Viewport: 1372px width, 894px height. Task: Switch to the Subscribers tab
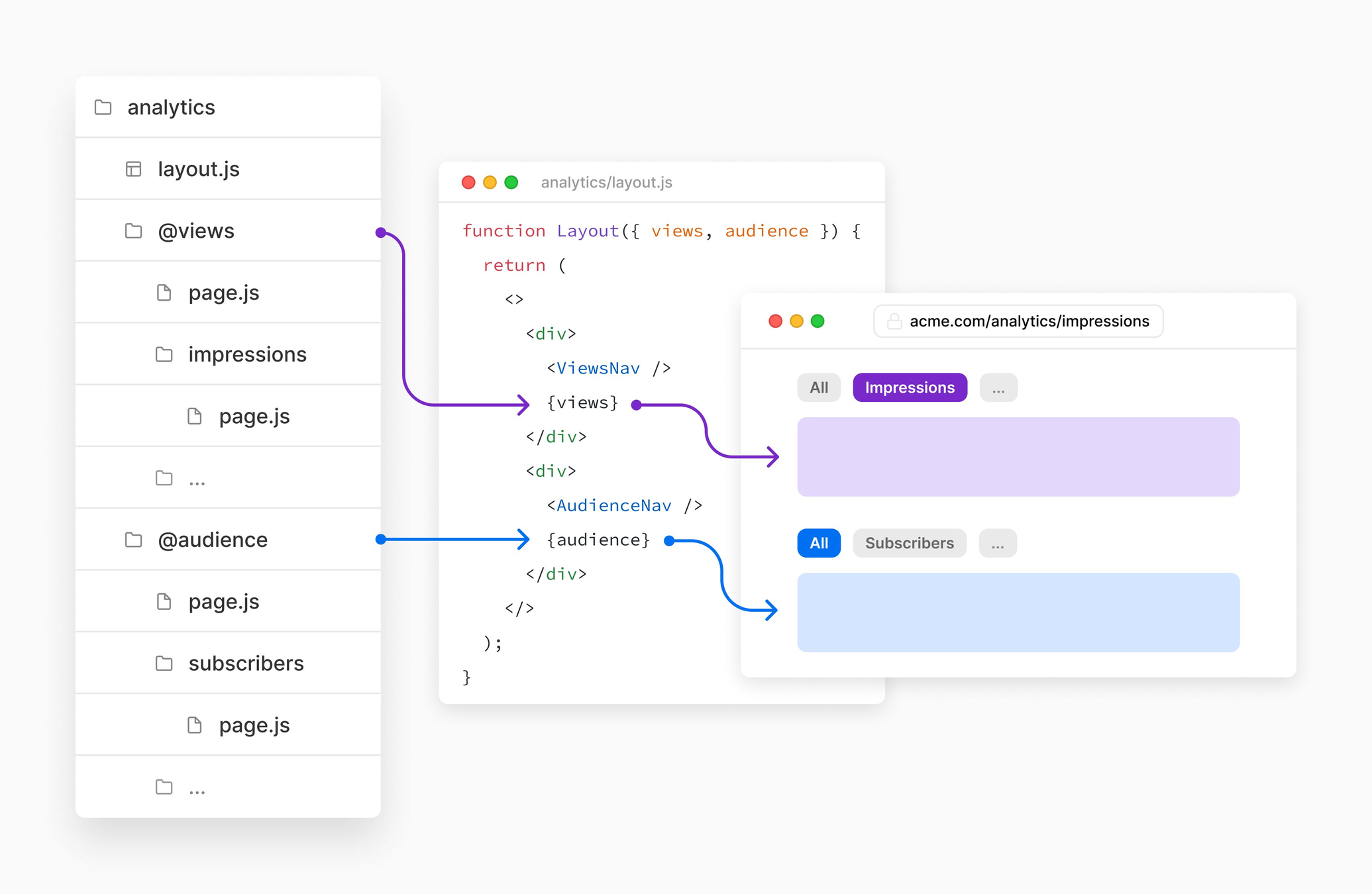click(909, 543)
